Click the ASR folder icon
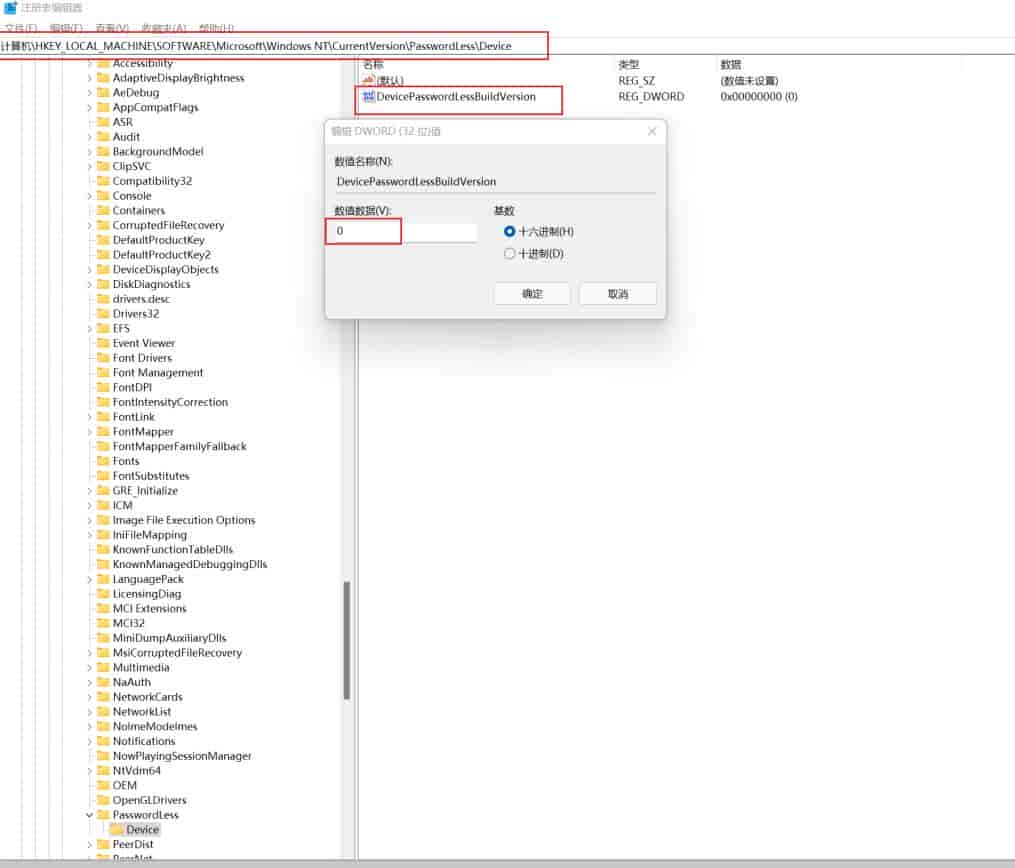The image size is (1015, 868). [103, 122]
